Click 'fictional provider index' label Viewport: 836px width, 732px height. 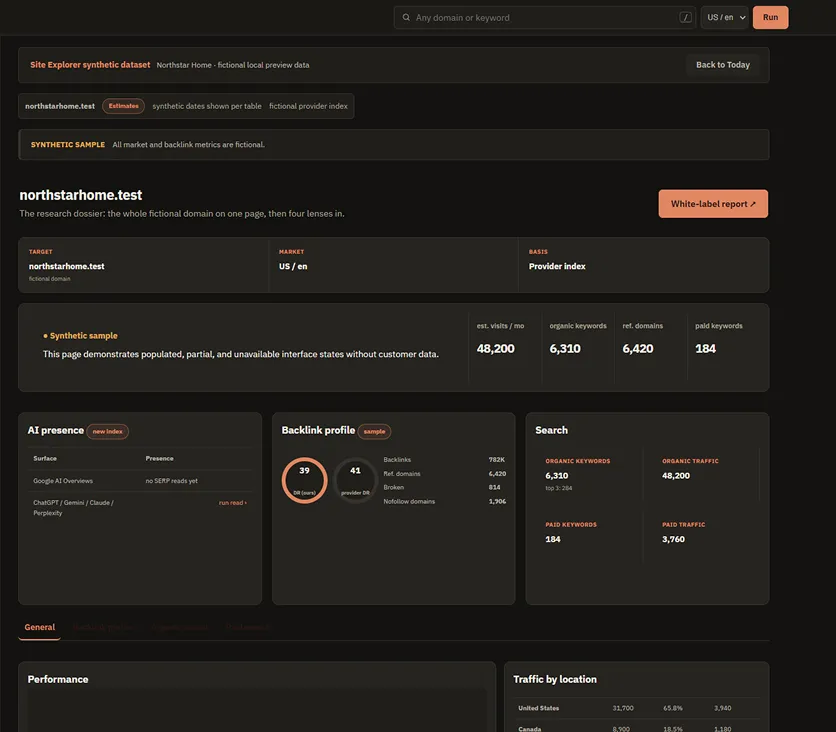[x=308, y=106]
